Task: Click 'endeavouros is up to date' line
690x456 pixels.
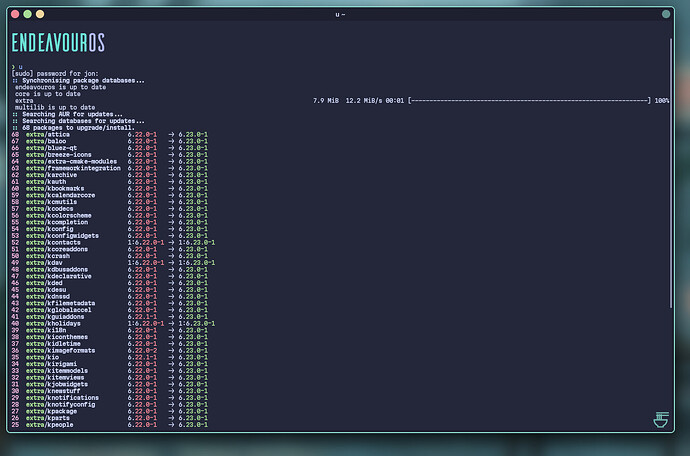Action: (x=60, y=87)
